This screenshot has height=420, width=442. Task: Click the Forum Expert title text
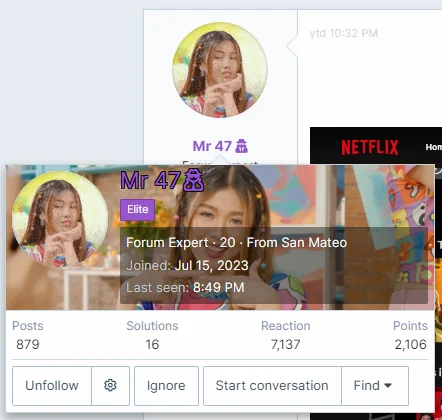[x=167, y=243]
